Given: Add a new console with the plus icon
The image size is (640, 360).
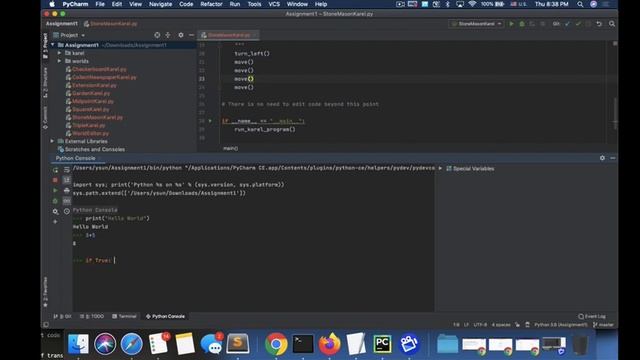Looking at the screenshot, I should coord(55,222).
